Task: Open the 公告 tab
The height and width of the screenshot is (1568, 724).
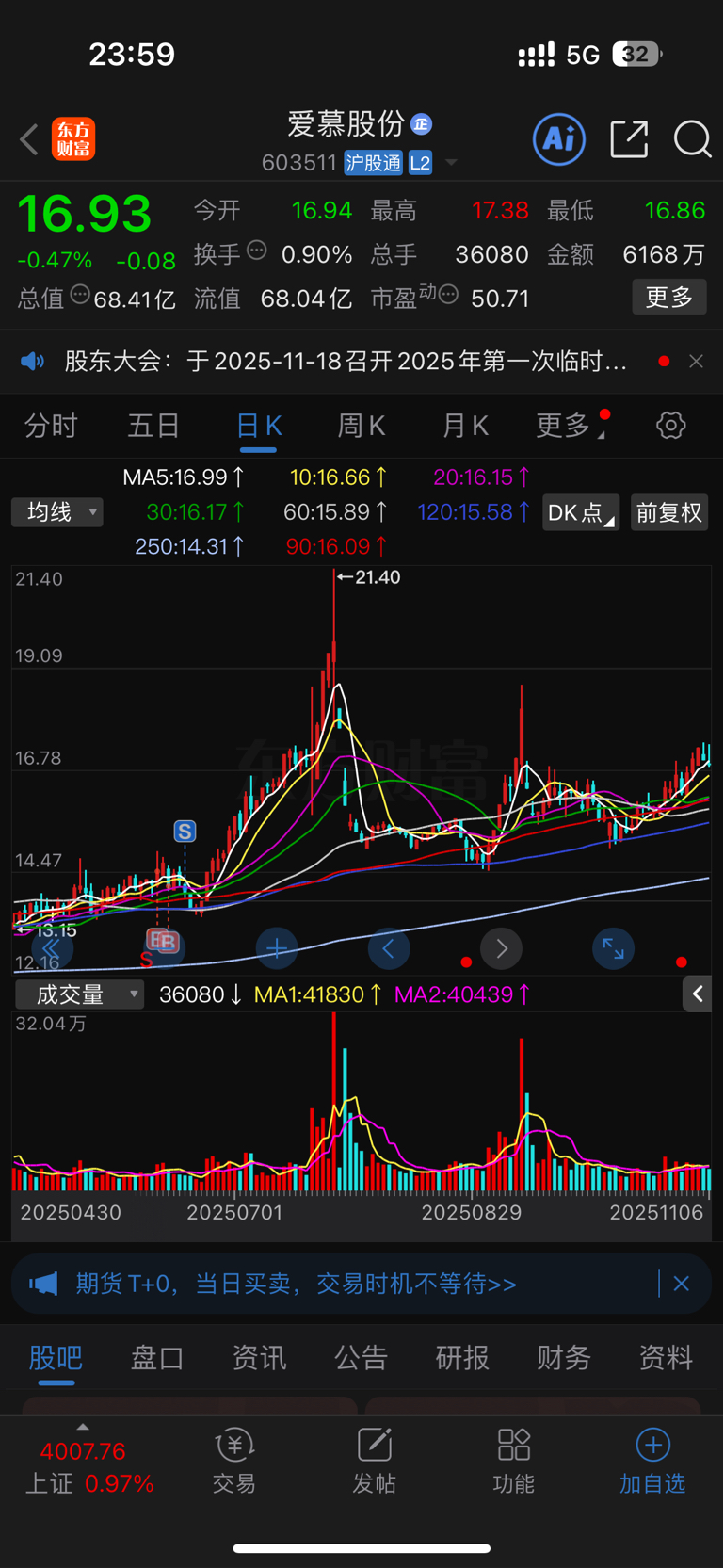Action: point(361,1357)
